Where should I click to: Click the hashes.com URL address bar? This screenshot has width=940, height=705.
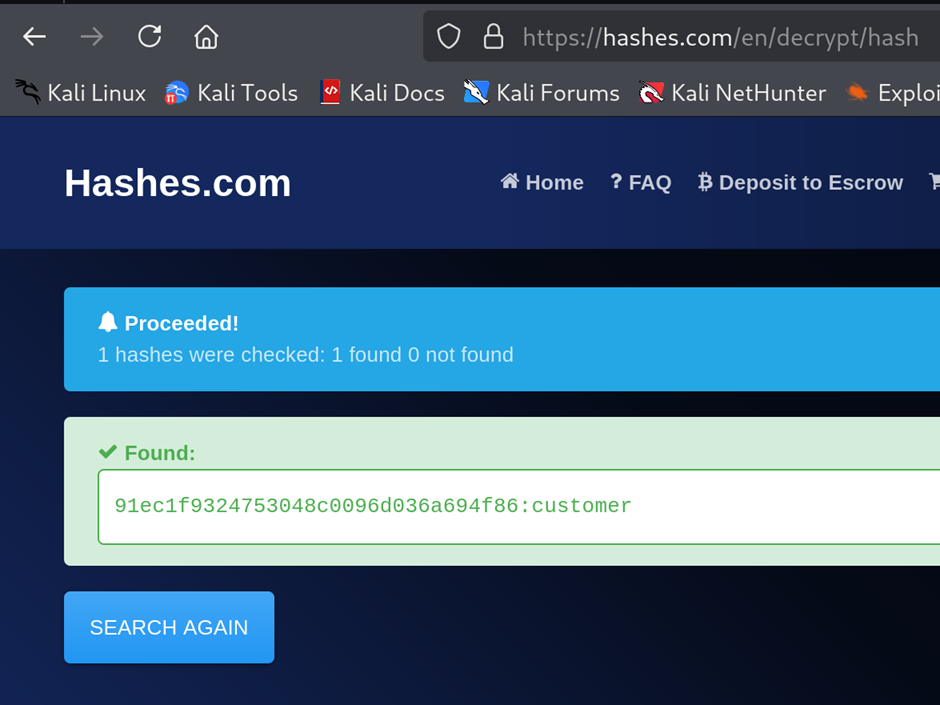point(682,37)
